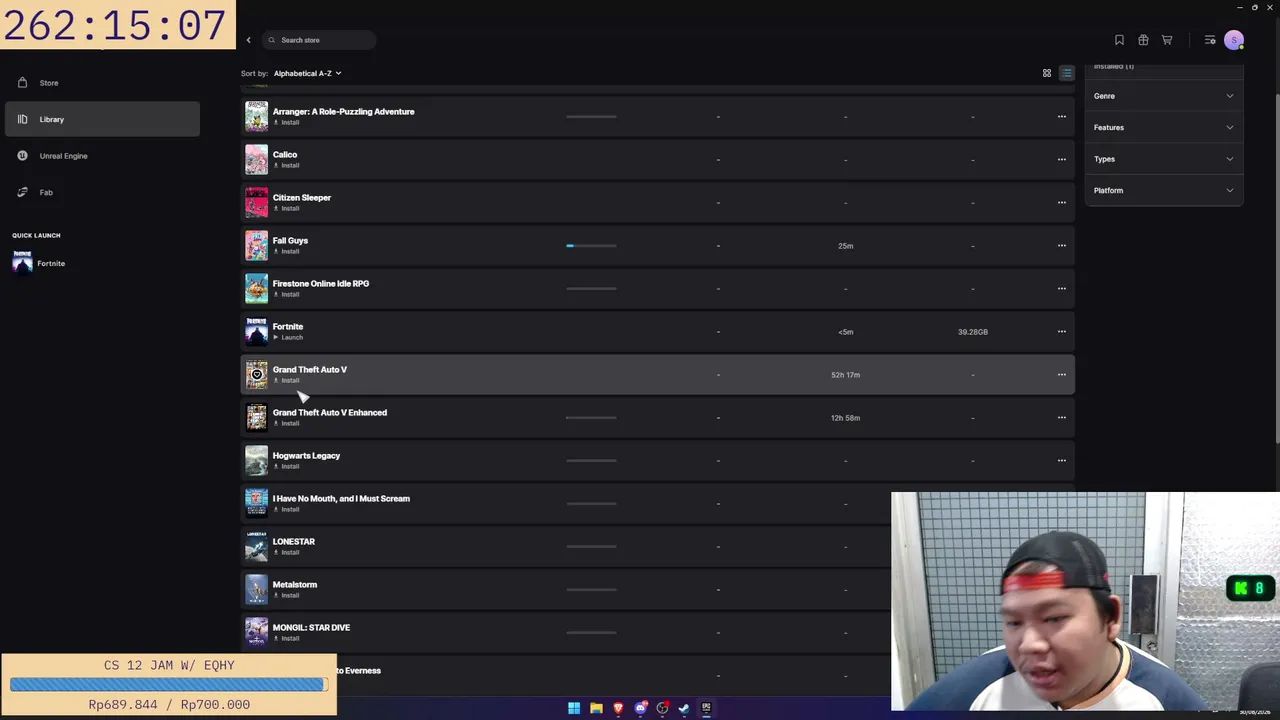Go to Store in the sidebar
Viewport: 1280px width, 720px height.
(102, 83)
